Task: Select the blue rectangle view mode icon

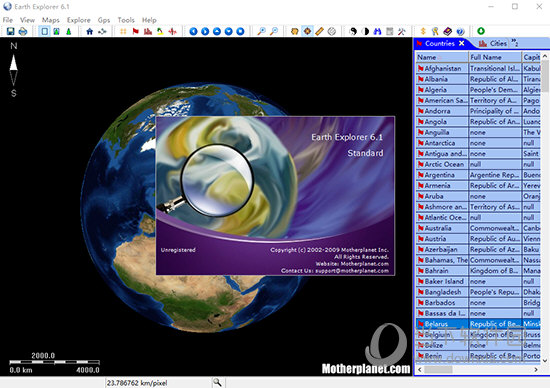Action: pyautogui.click(x=45, y=32)
